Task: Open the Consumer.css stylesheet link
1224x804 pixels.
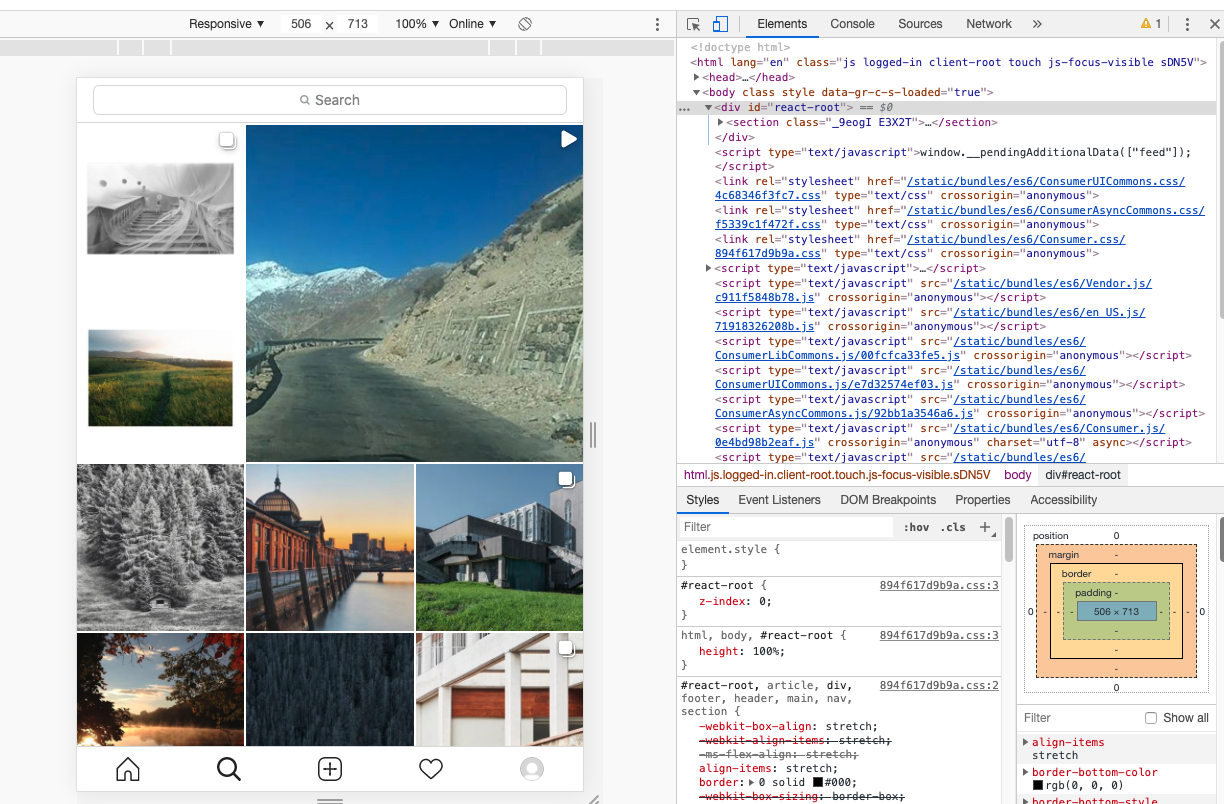Action: (x=1015, y=239)
